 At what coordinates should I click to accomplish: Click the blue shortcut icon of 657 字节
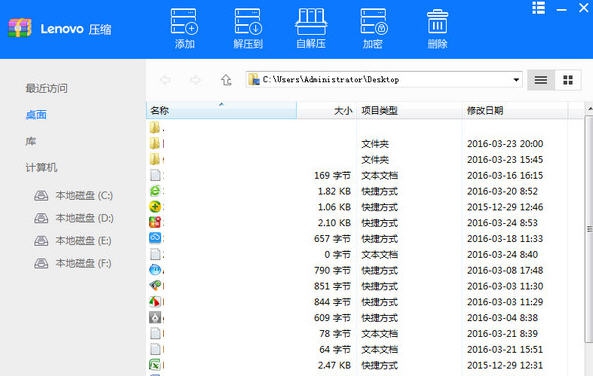[x=155, y=238]
